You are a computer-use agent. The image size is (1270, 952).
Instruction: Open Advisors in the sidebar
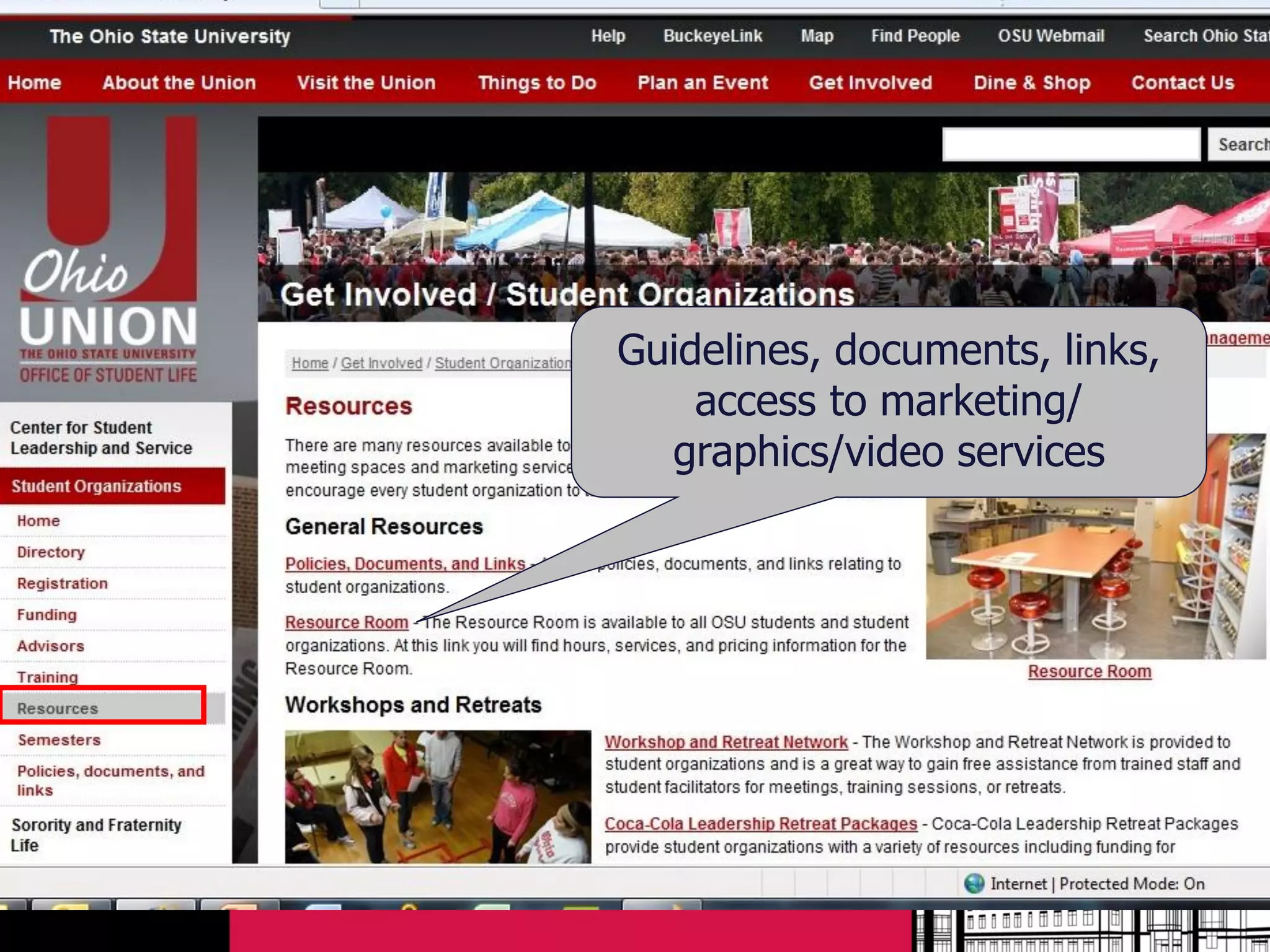[51, 646]
